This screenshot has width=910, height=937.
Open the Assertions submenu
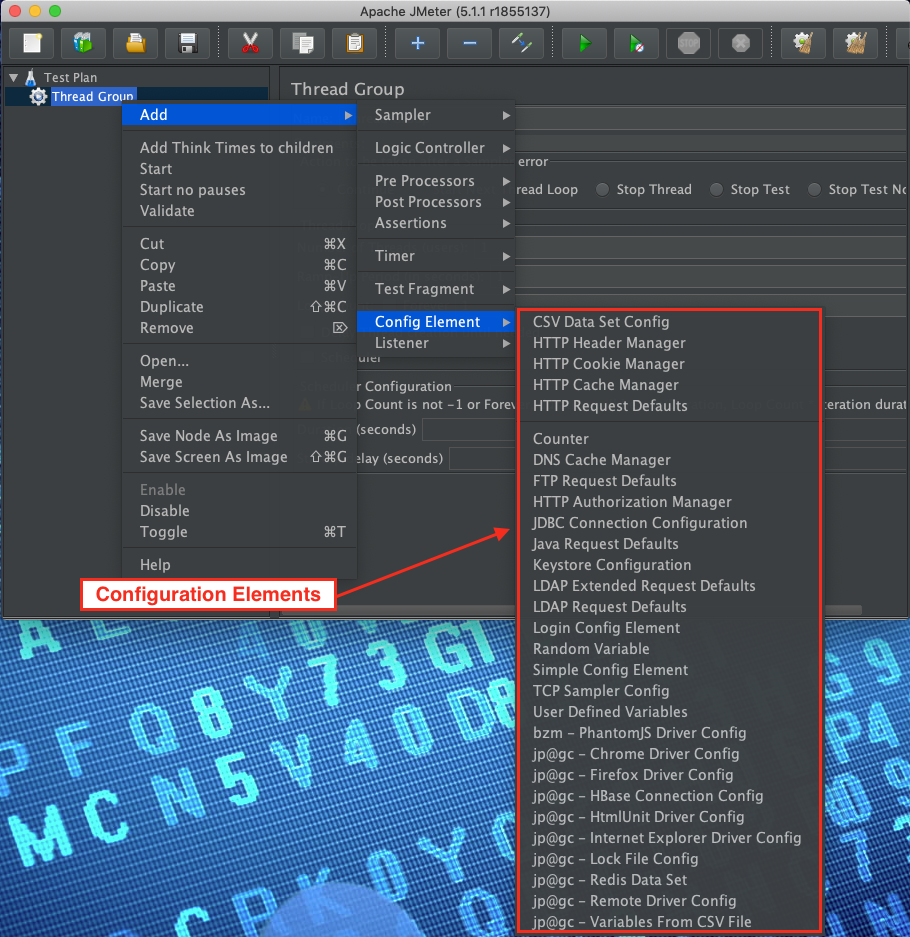(x=437, y=223)
